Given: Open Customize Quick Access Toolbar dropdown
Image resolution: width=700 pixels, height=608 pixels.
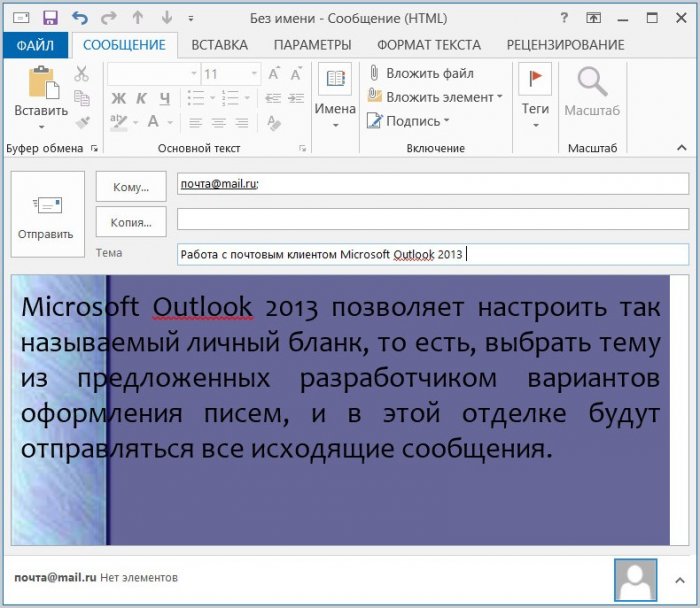Looking at the screenshot, I should (x=191, y=19).
